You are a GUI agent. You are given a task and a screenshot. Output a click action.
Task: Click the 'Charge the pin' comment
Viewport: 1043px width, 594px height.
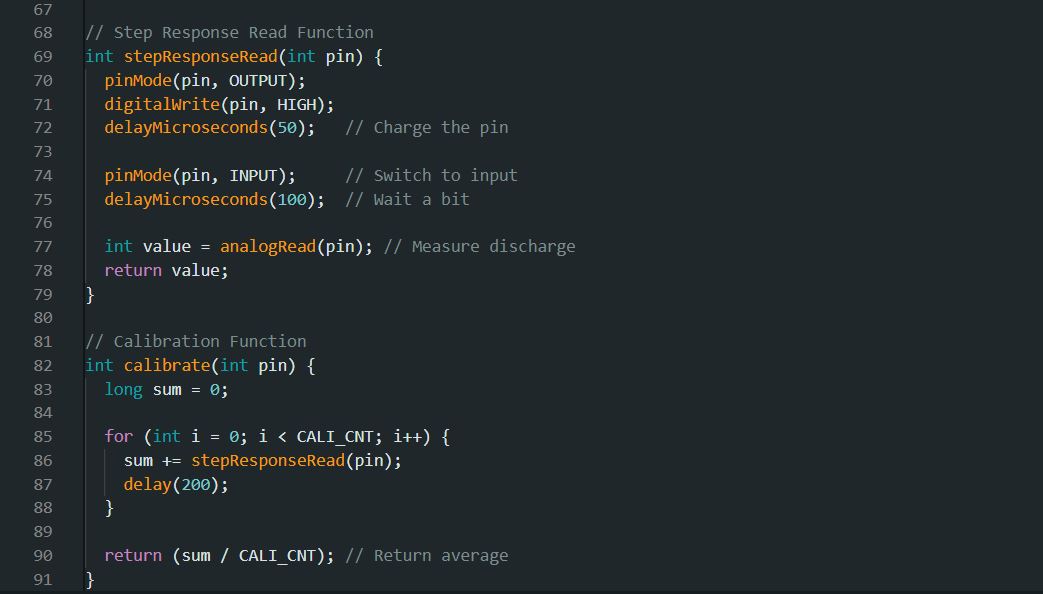tap(426, 128)
